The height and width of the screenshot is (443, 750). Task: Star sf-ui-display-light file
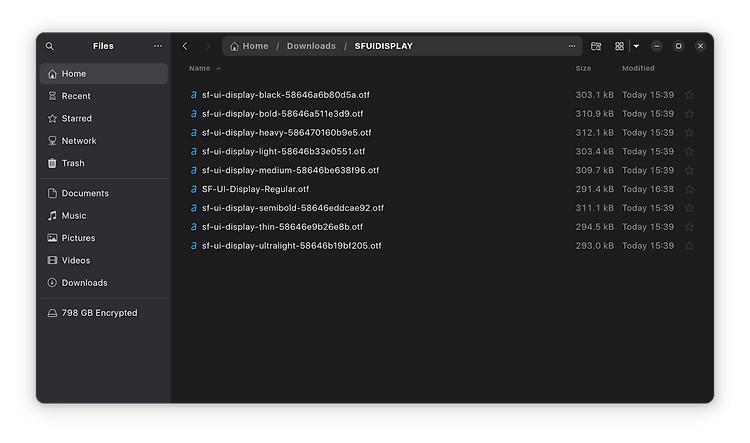pyautogui.click(x=689, y=152)
